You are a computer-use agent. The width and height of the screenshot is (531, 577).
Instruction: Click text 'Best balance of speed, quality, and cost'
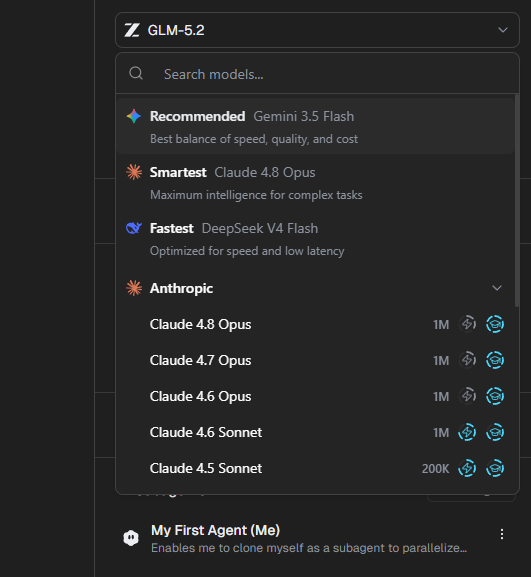[x=254, y=139]
